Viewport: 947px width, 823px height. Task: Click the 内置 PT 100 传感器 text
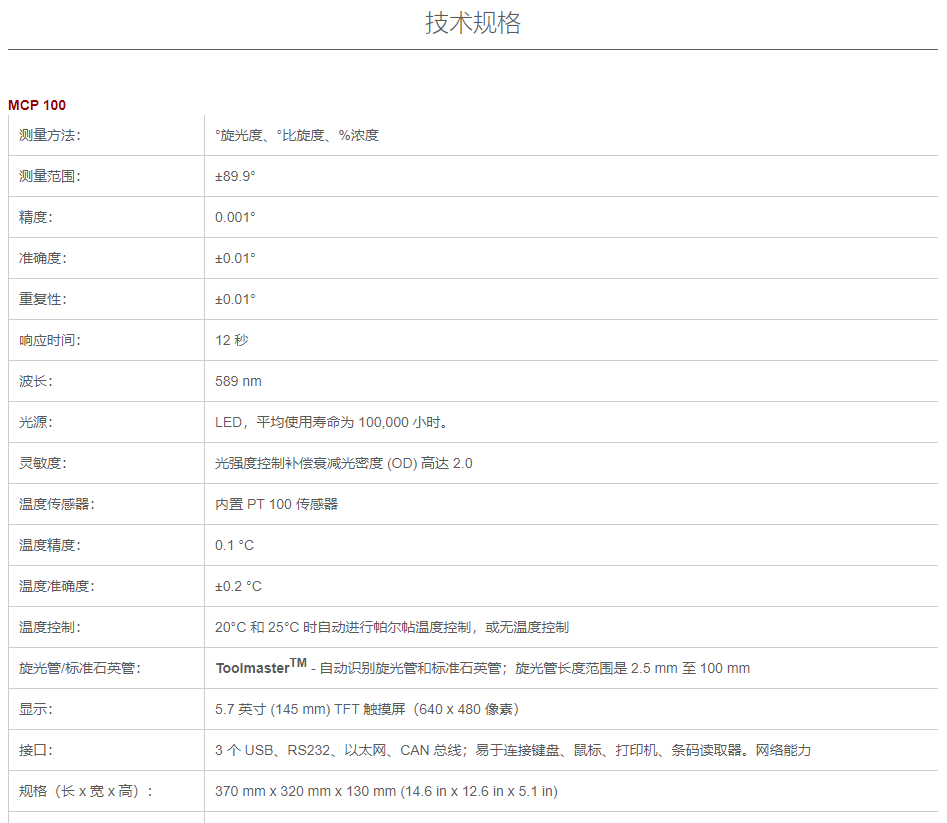(x=277, y=504)
